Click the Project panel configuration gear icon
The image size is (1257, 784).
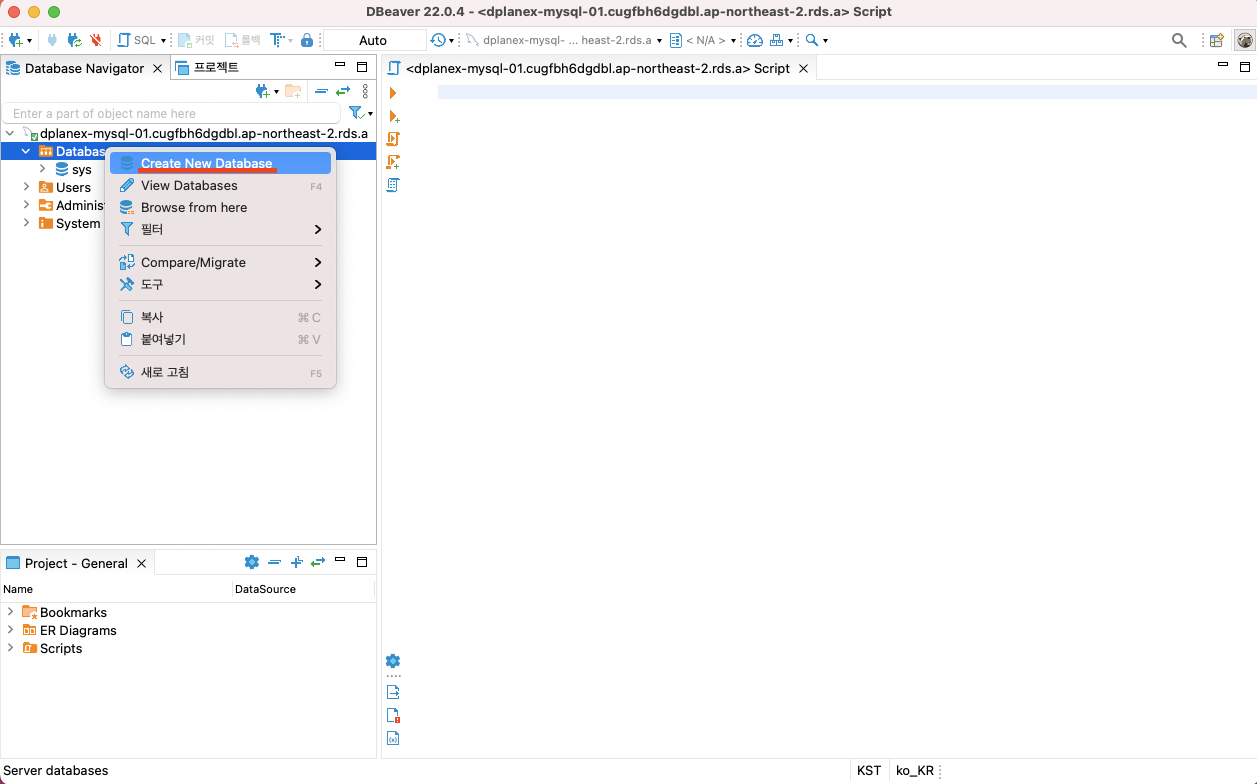(252, 562)
